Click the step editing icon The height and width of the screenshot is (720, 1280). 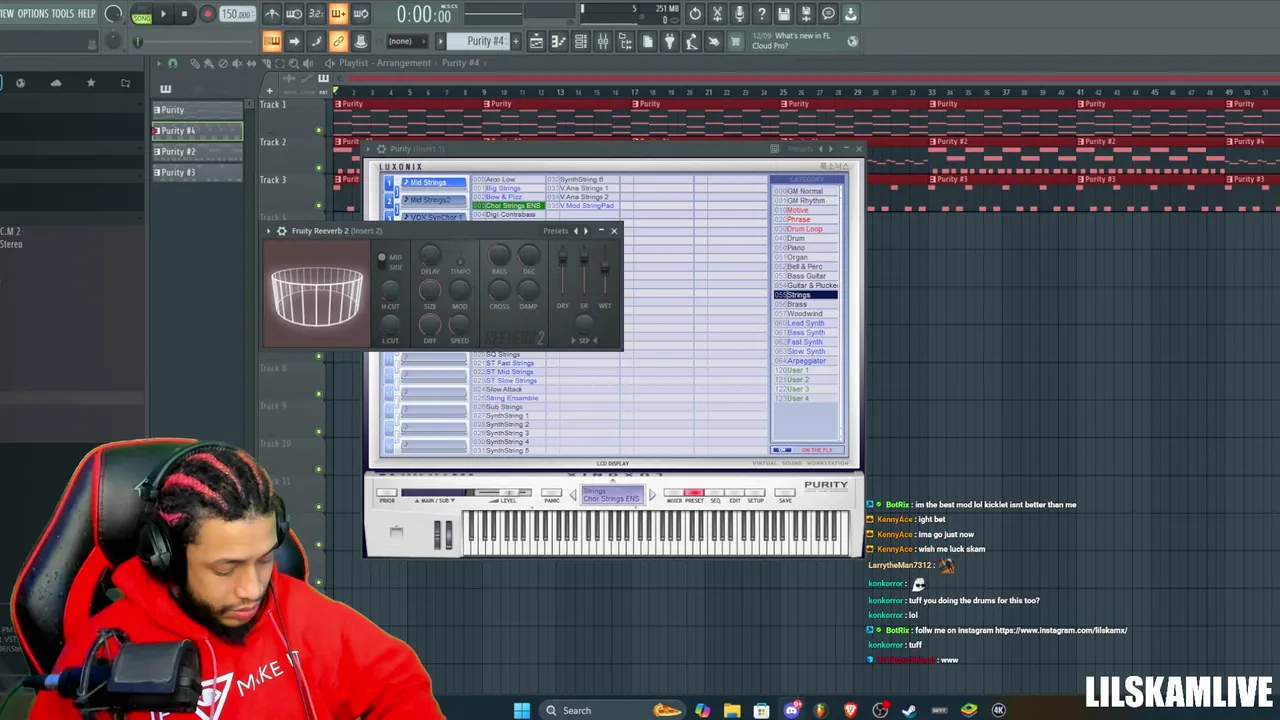tap(316, 41)
